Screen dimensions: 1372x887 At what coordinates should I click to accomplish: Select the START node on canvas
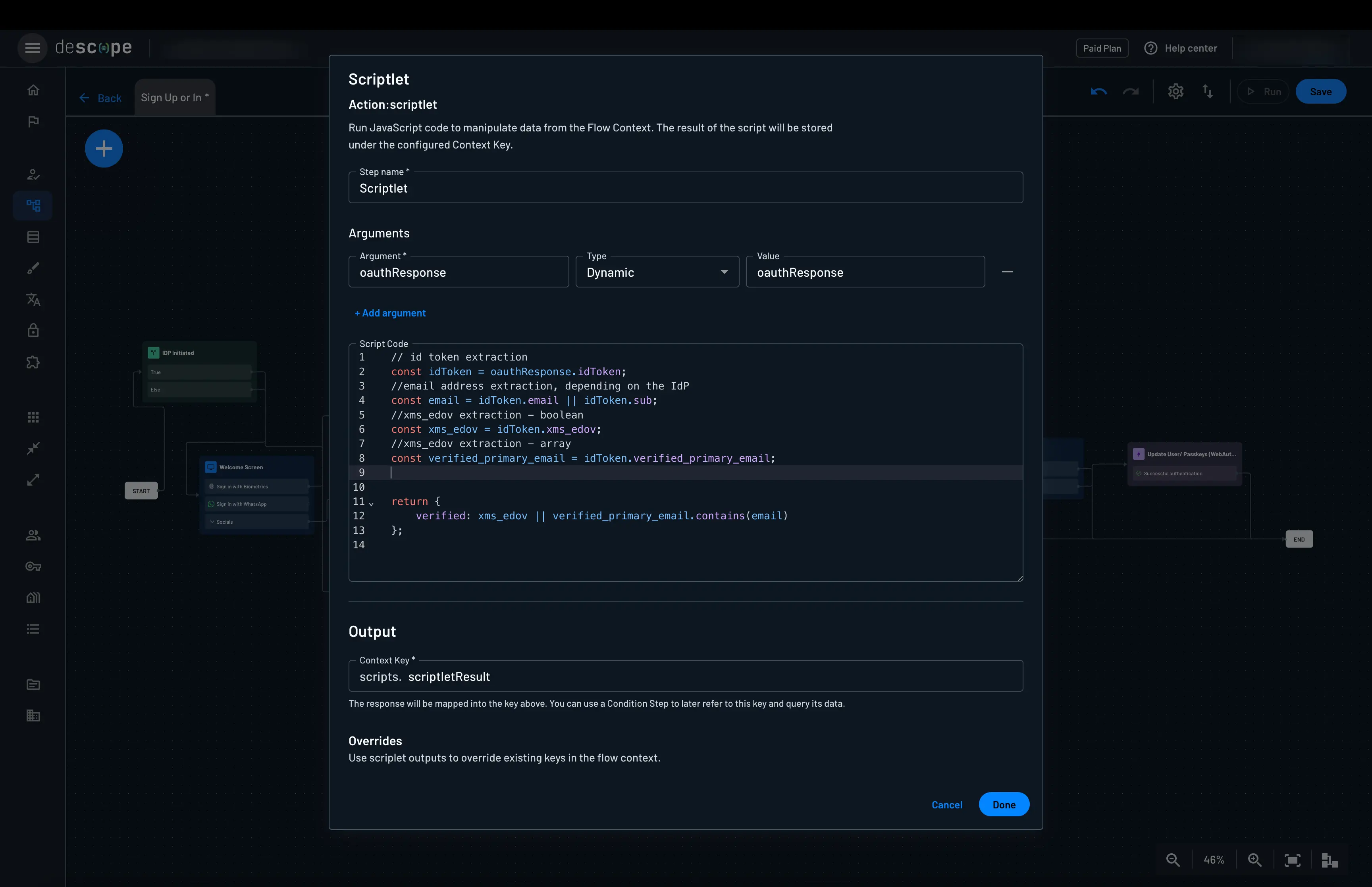[141, 491]
